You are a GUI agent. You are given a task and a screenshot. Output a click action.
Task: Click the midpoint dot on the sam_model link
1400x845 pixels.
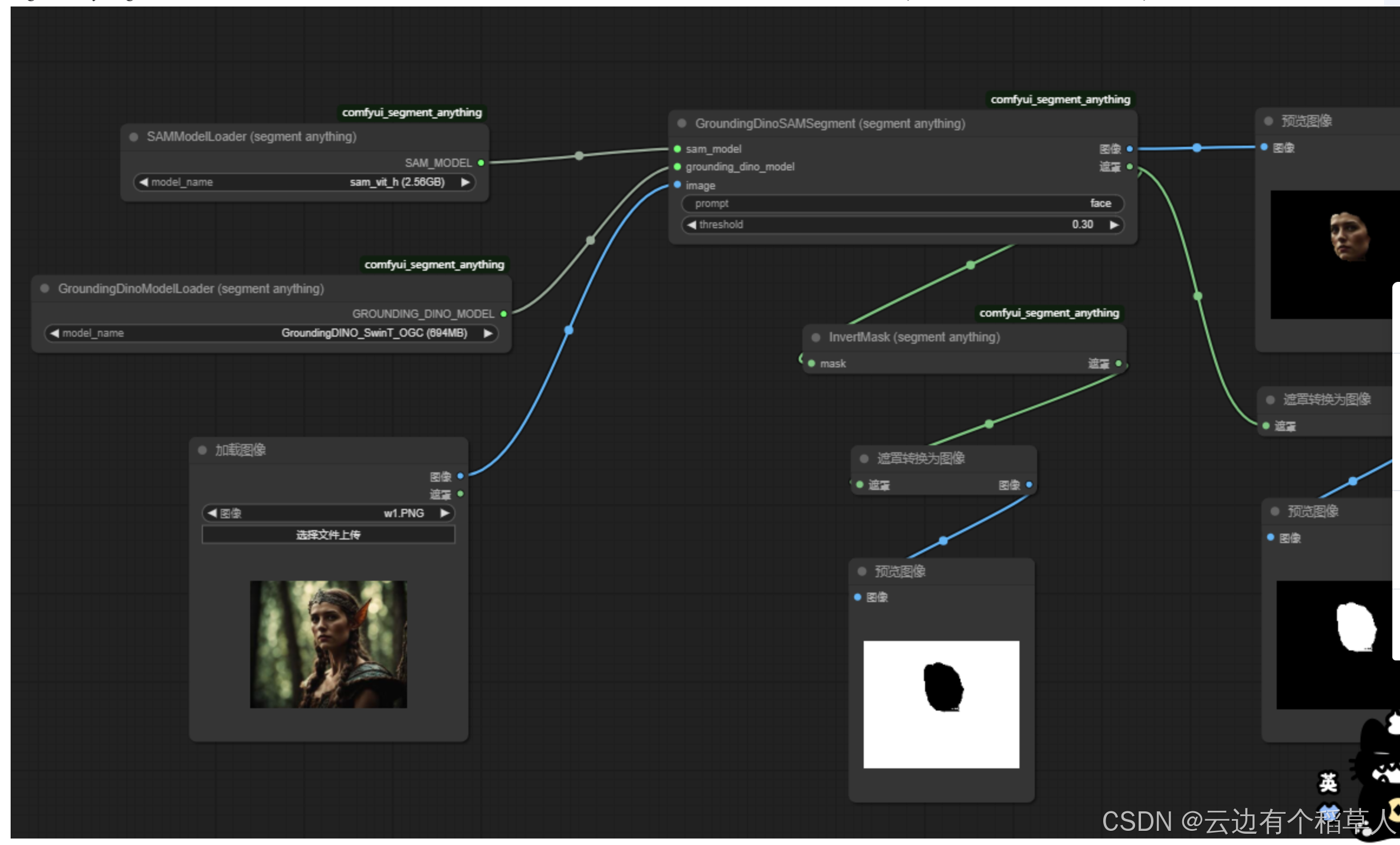pos(579,156)
